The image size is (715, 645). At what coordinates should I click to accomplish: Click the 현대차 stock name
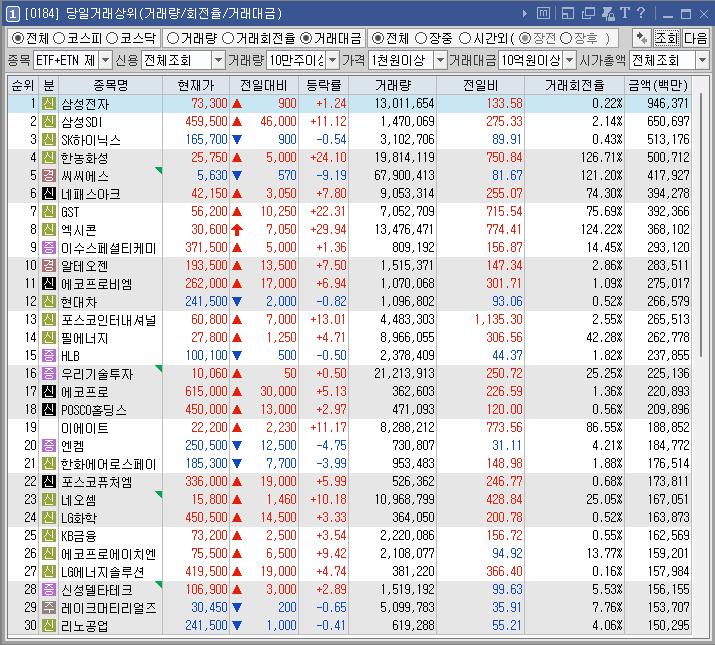coord(79,302)
